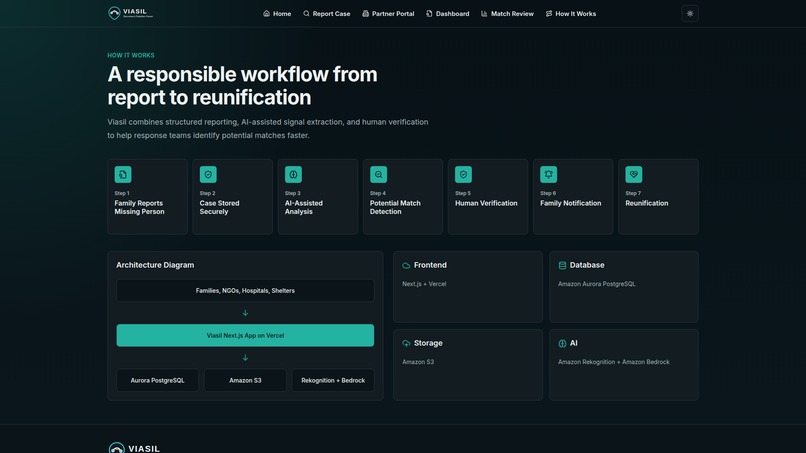Click the arrow below Families box

click(x=245, y=313)
